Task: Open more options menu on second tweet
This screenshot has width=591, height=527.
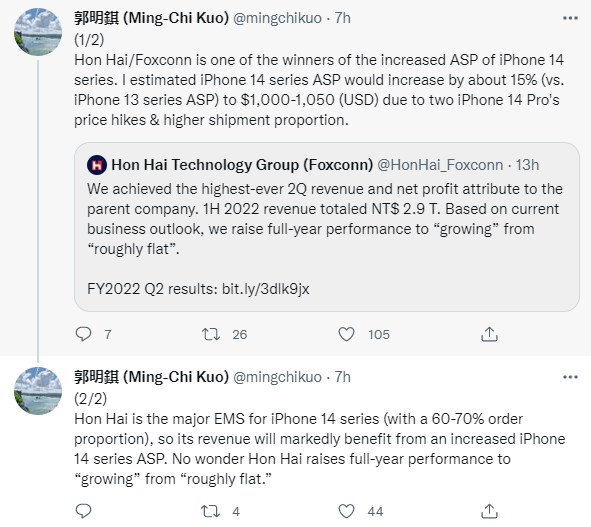Action: tap(570, 377)
